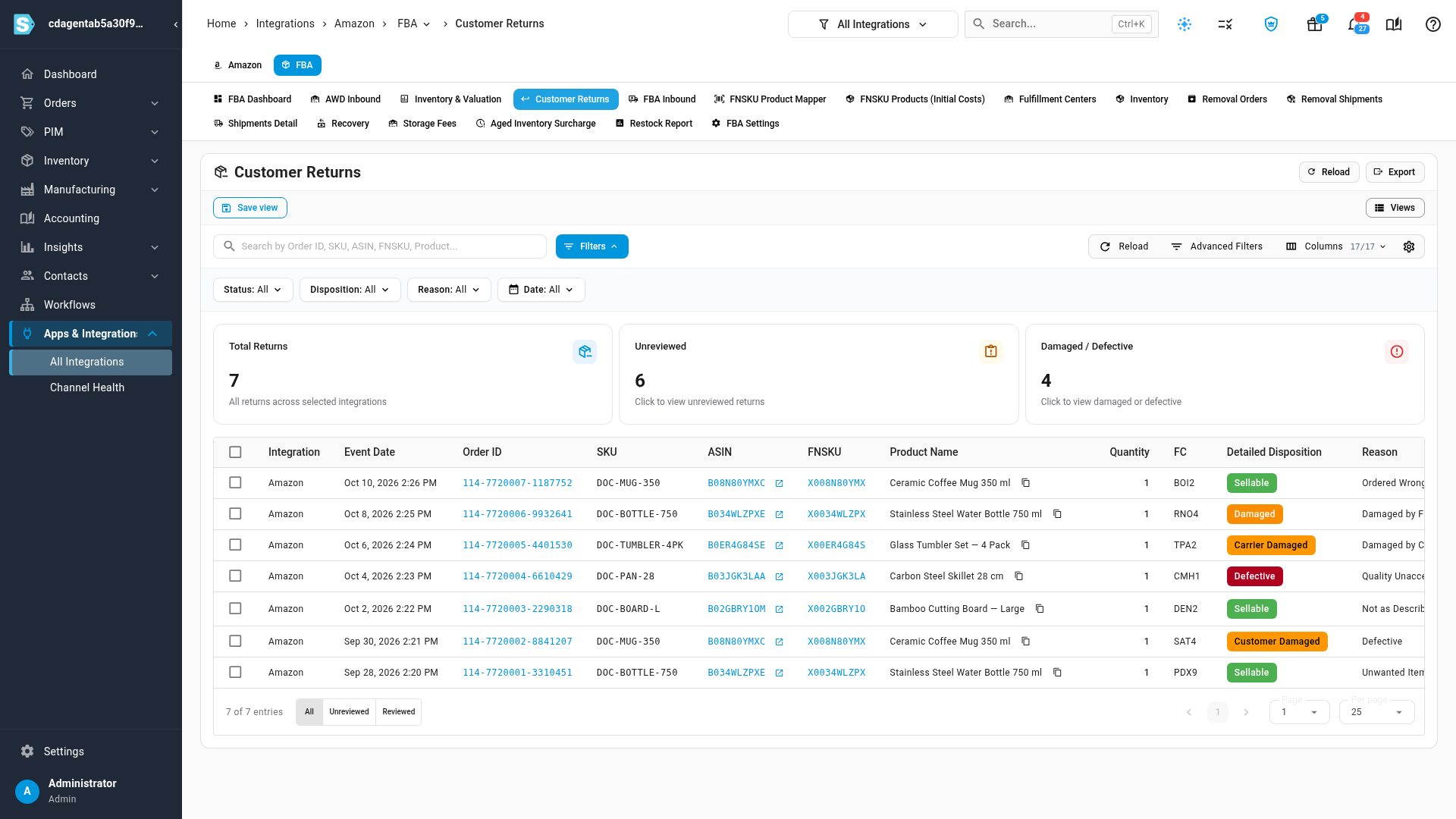Check the DOC-BOARD-L row checkbox

(x=235, y=609)
